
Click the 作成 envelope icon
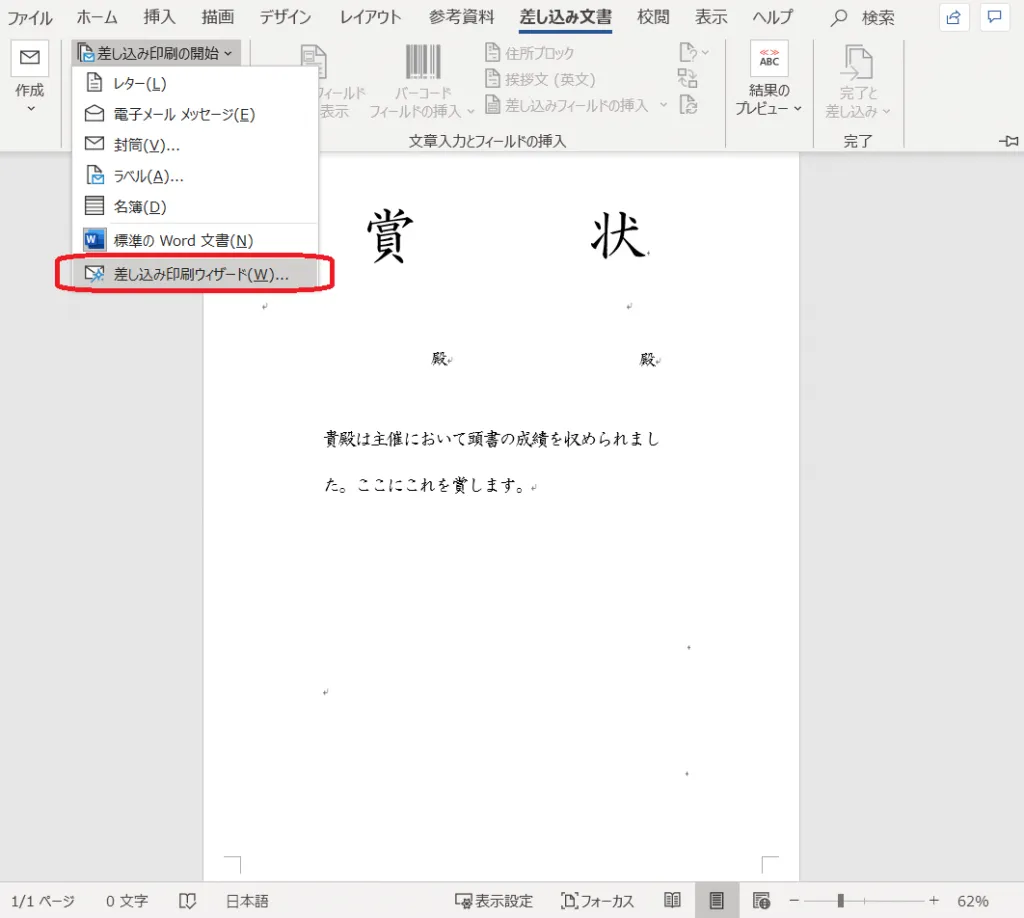[x=29, y=58]
